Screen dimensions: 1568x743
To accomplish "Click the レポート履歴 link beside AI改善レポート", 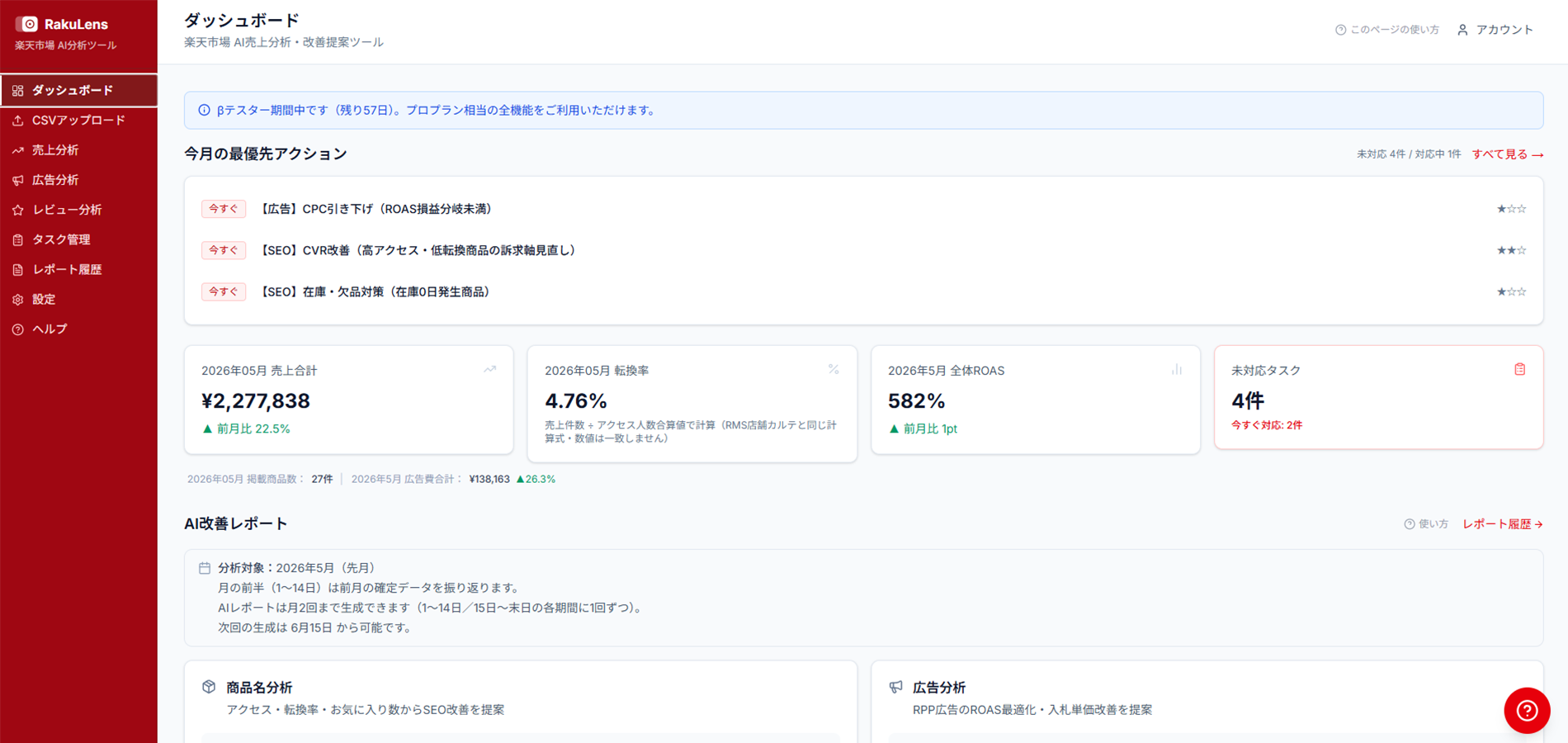I will coord(1503,524).
